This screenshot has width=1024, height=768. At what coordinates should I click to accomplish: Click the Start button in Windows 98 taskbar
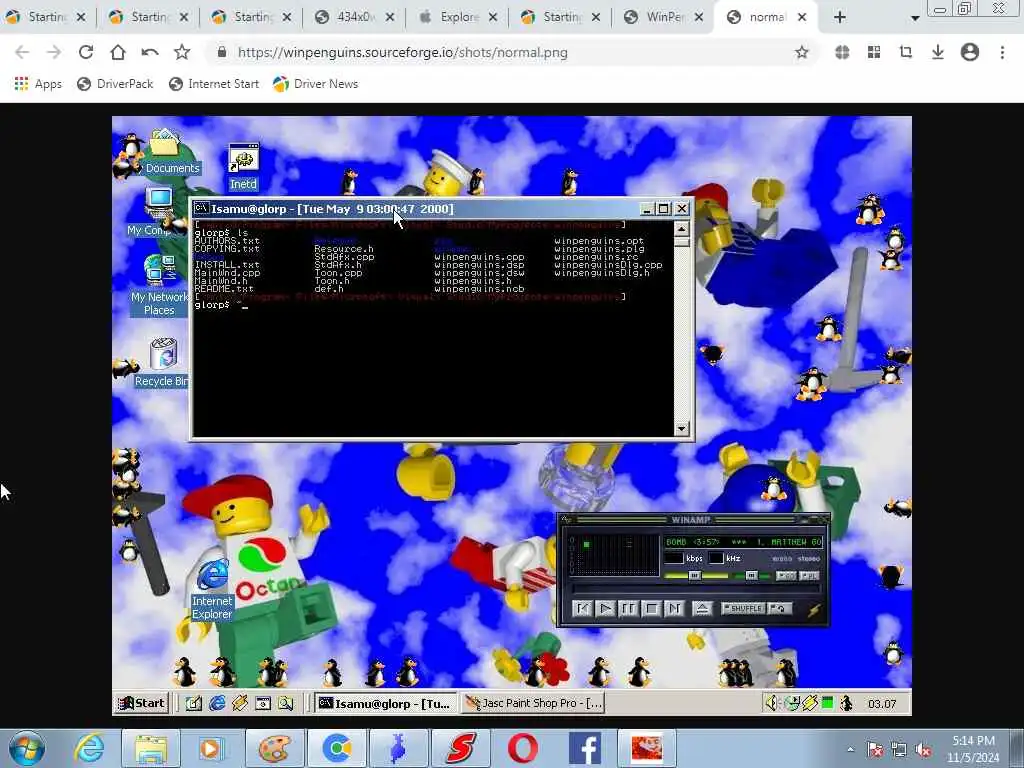point(142,703)
